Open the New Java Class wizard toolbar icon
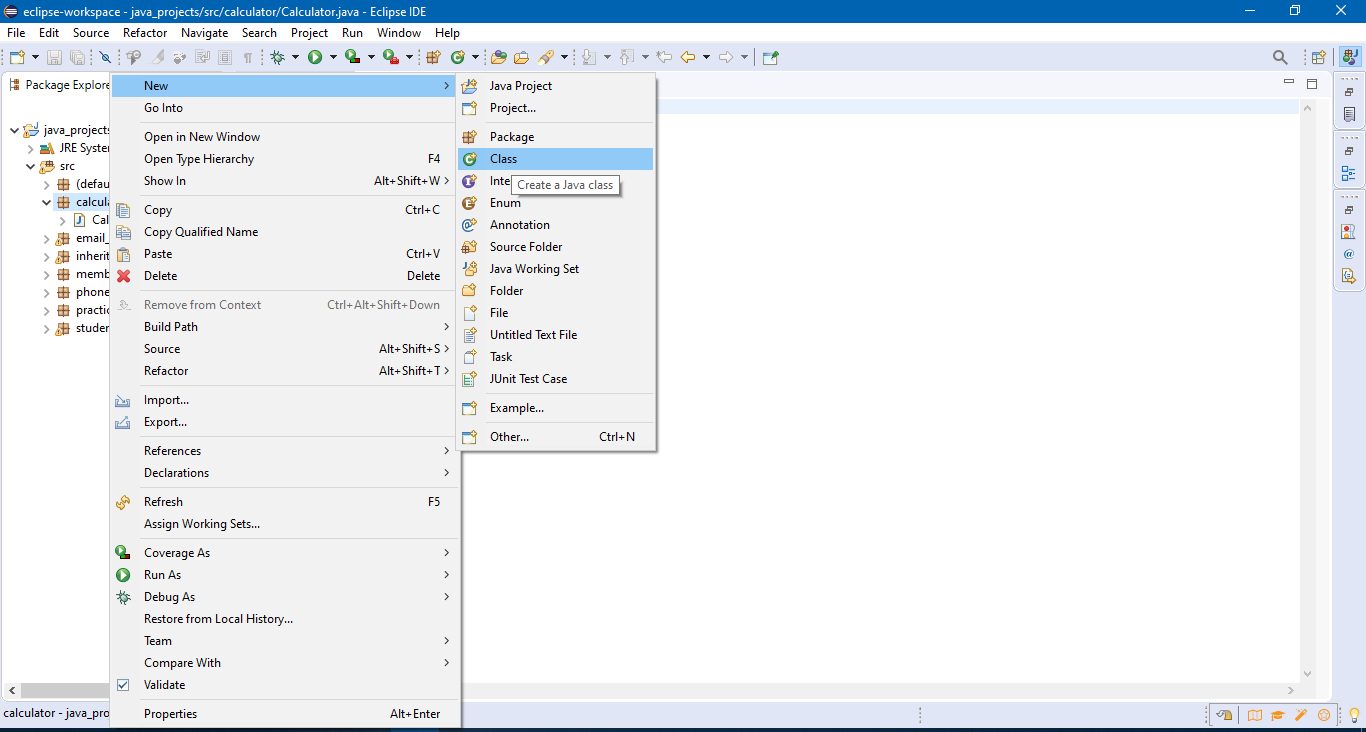Image resolution: width=1366 pixels, height=732 pixels. (458, 57)
